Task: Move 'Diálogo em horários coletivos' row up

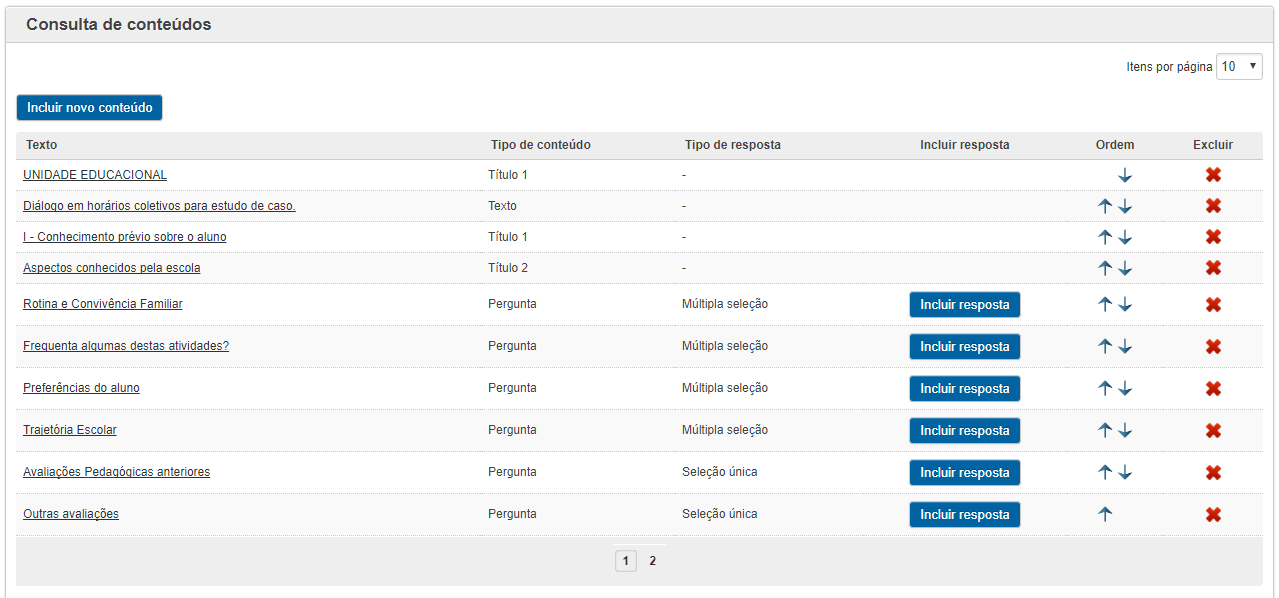Action: [1105, 206]
